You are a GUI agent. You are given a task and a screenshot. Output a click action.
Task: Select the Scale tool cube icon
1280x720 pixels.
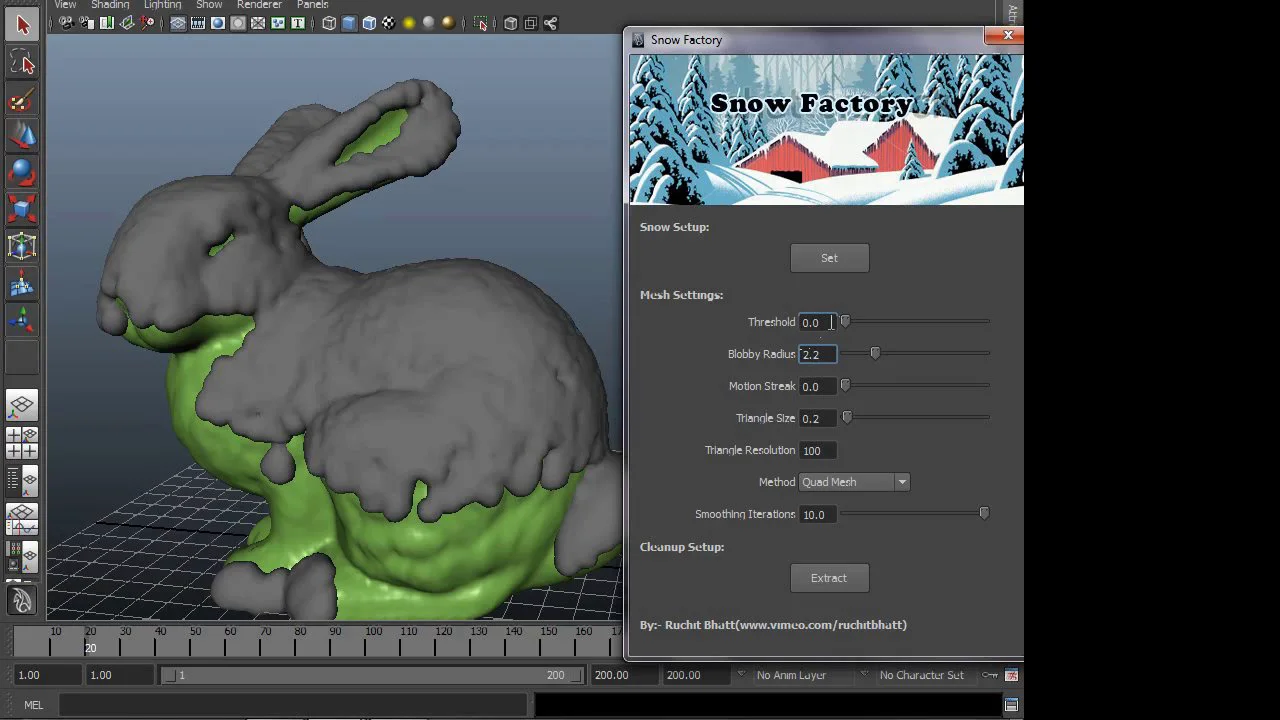(x=22, y=209)
